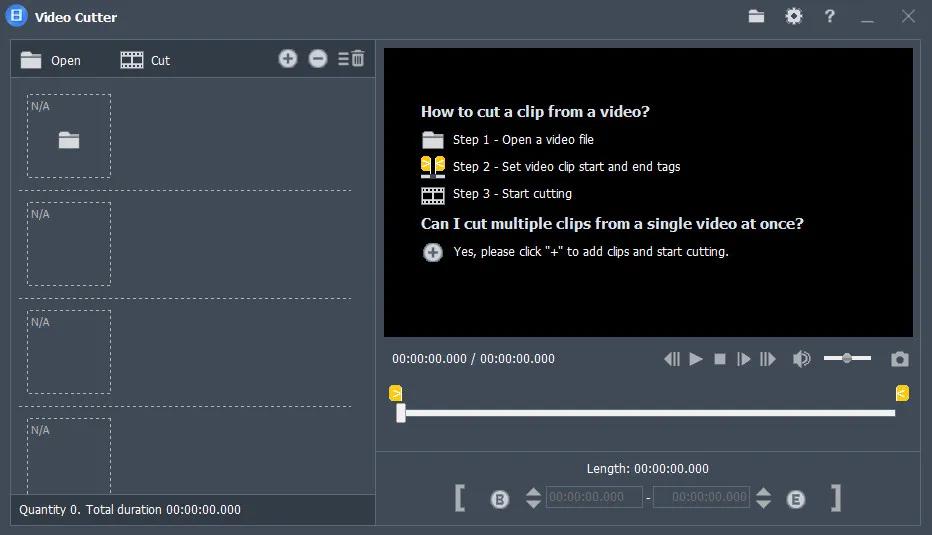Screen dimensions: 932x535
Task: Click the Open video file button
Action: click(51, 60)
